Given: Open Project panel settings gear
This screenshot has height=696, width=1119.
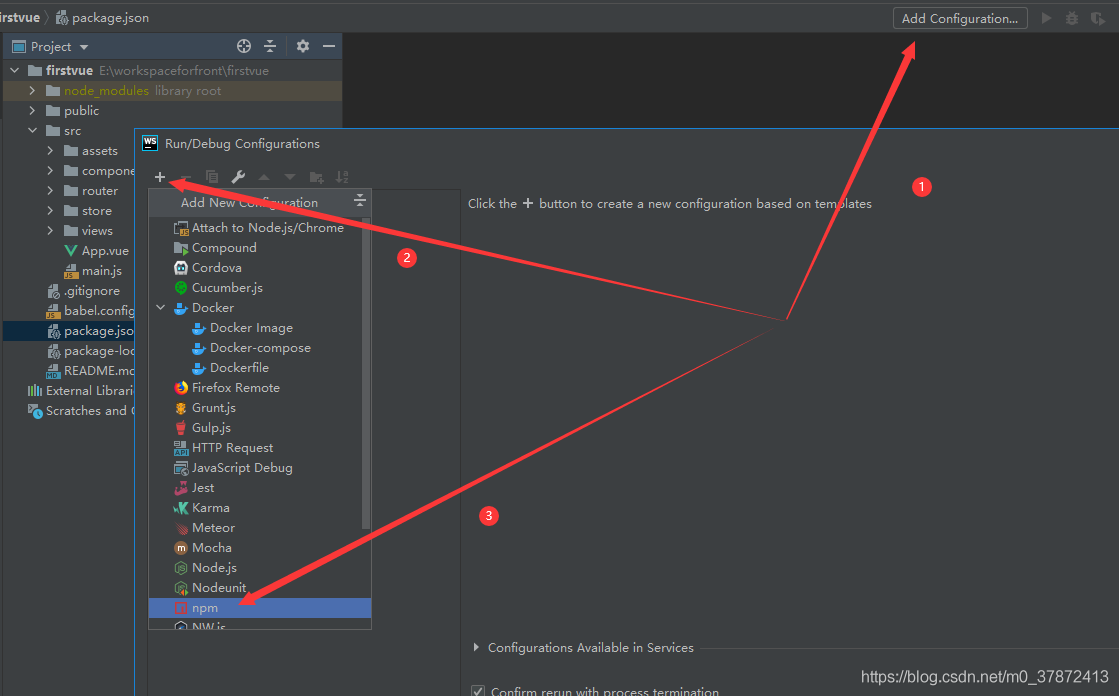Looking at the screenshot, I should pos(303,46).
